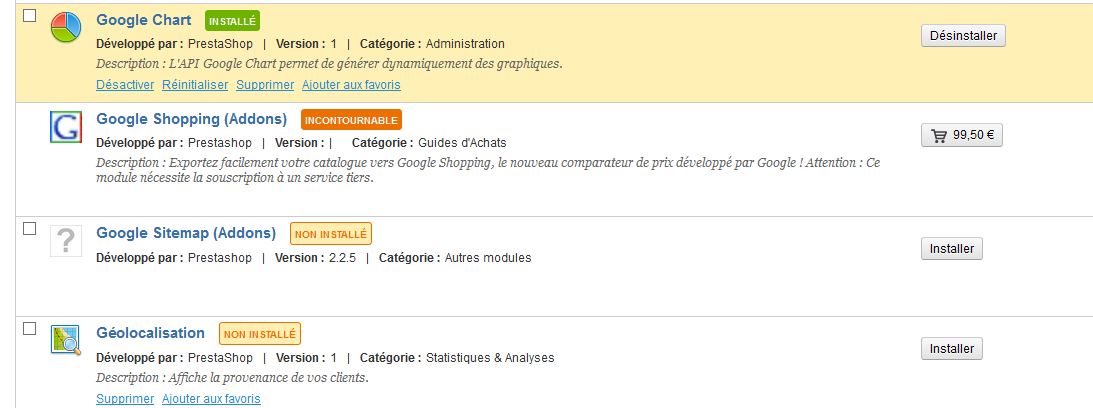Add Géolocalisation to favorites link
This screenshot has height=408, width=1093.
[211, 399]
